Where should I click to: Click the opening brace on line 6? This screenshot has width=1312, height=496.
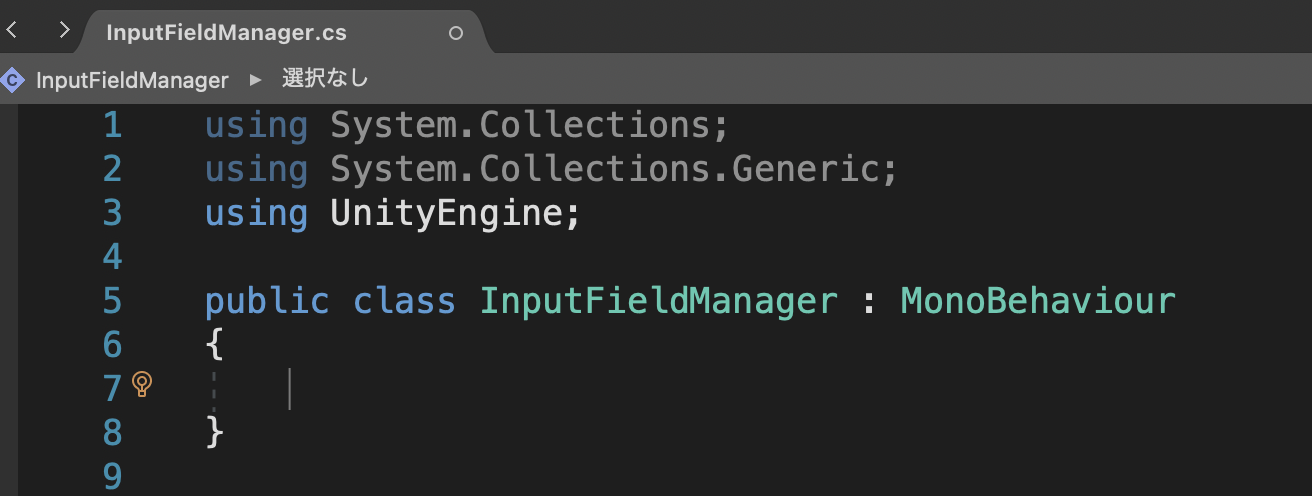click(x=214, y=345)
